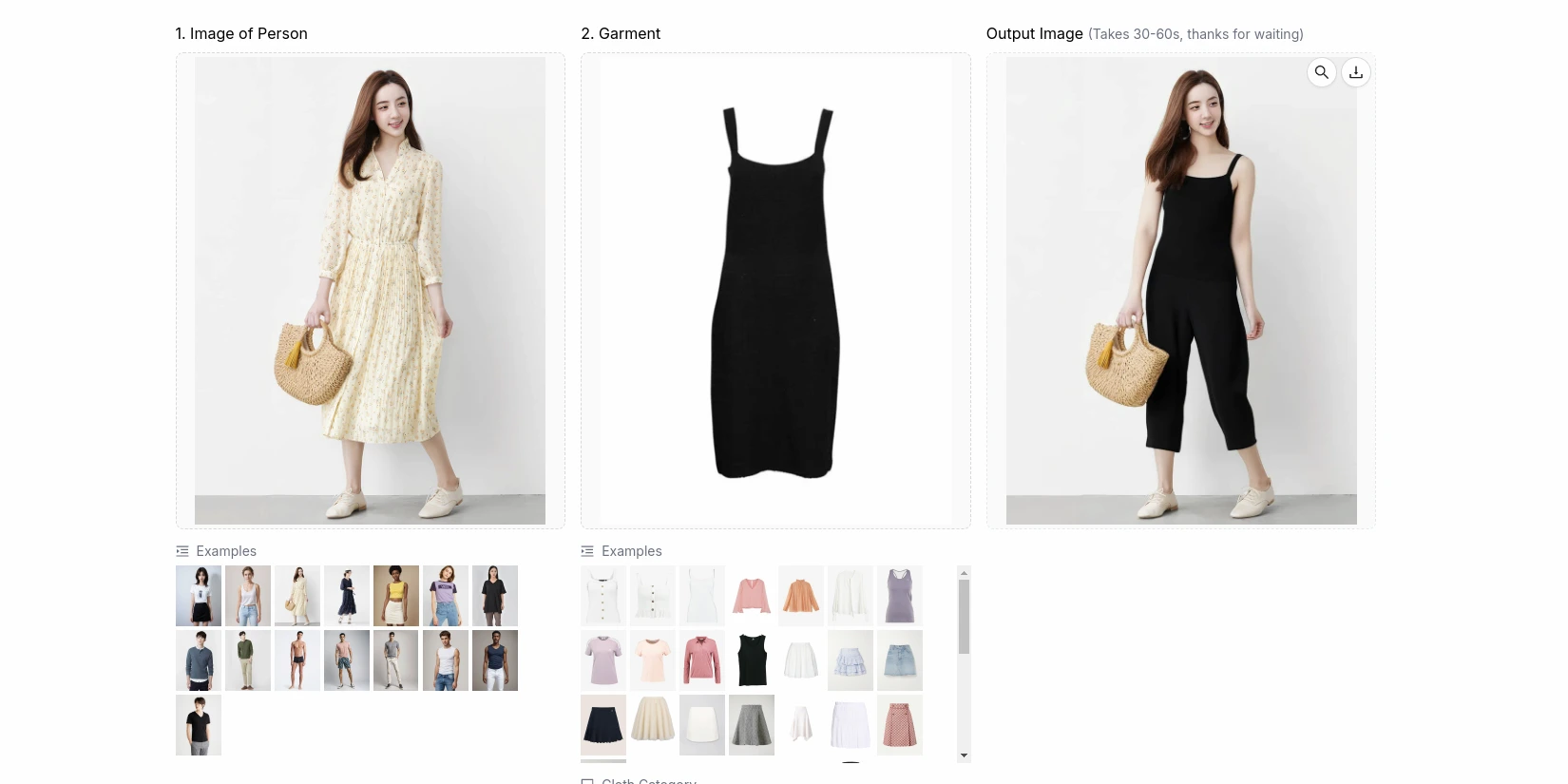This screenshot has width=1568, height=784.
Task: Choose the shirtless man in black briefs example
Action: 297,660
